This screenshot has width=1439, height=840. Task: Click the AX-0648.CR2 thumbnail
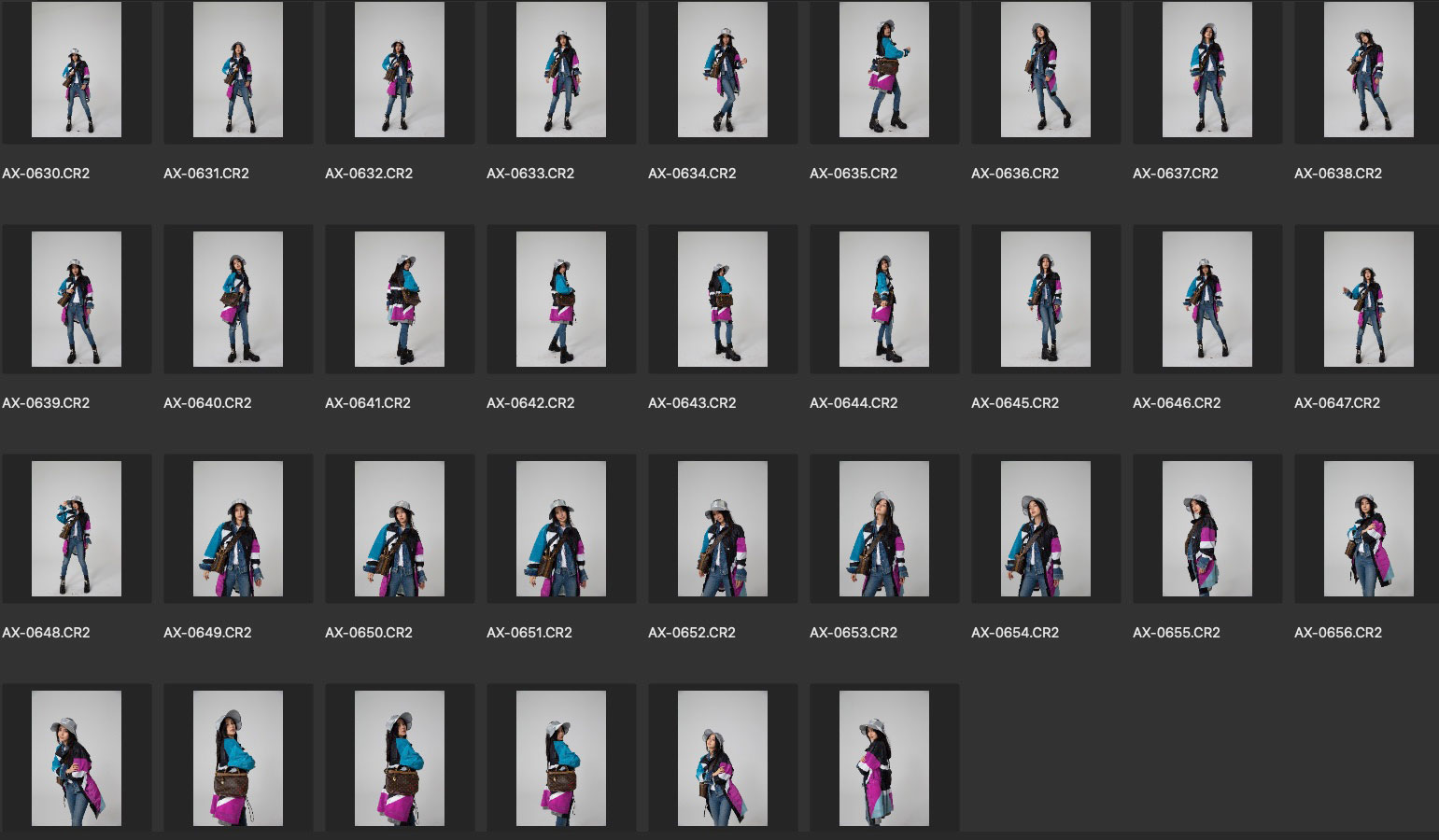(x=77, y=529)
